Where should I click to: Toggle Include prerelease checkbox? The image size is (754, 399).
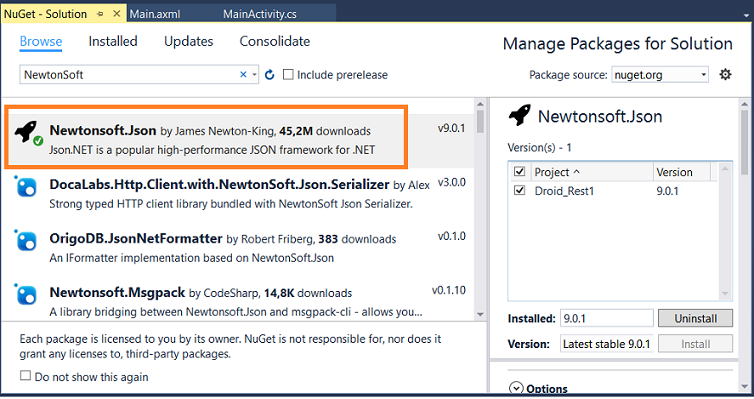click(288, 75)
